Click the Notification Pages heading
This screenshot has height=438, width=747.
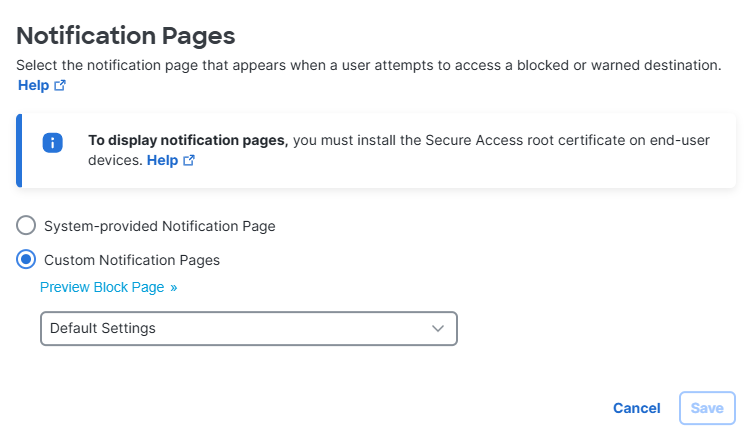[126, 36]
